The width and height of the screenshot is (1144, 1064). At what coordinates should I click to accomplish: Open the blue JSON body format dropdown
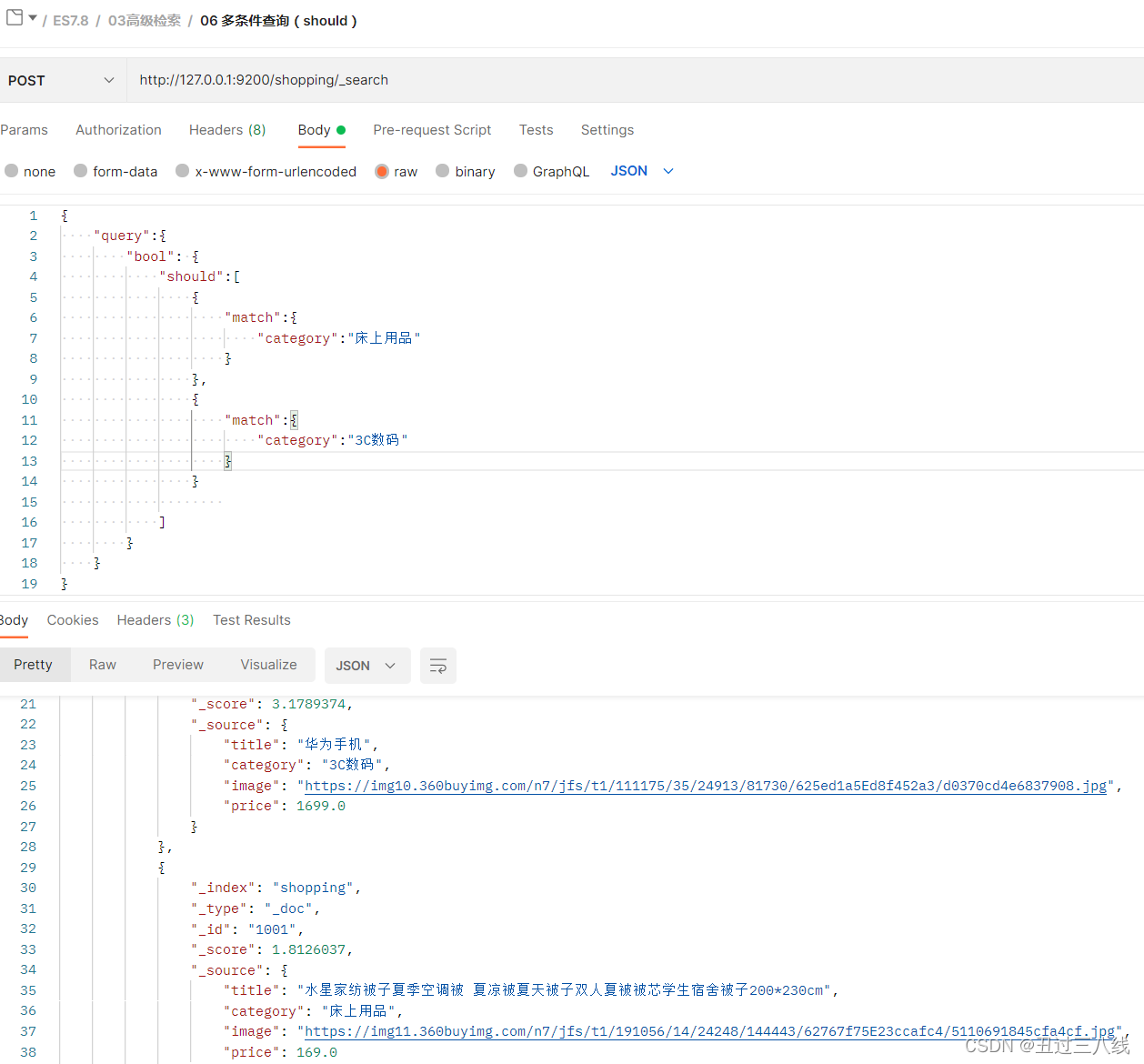coord(642,171)
